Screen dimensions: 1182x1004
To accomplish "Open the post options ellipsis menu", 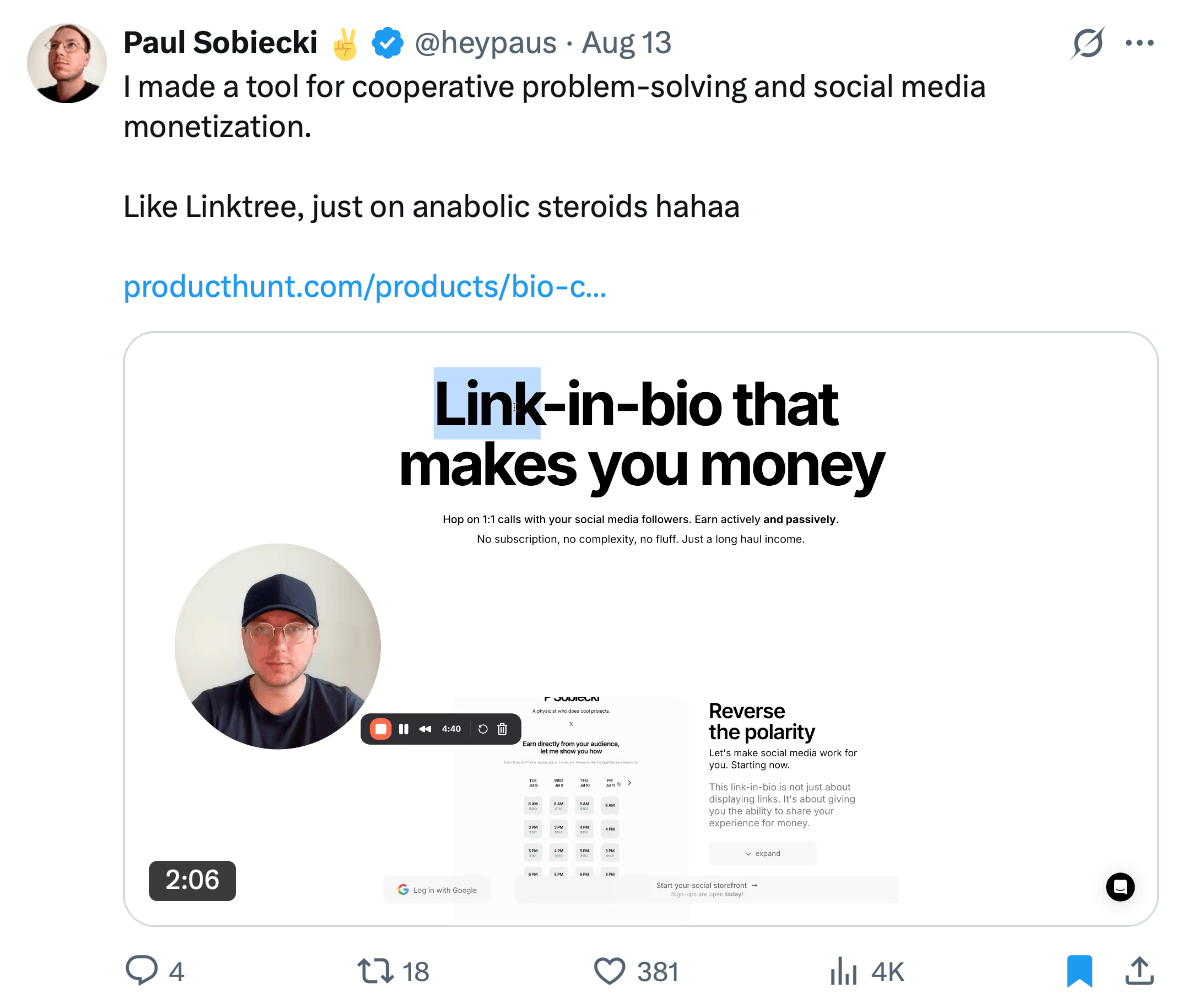I will [x=1139, y=43].
